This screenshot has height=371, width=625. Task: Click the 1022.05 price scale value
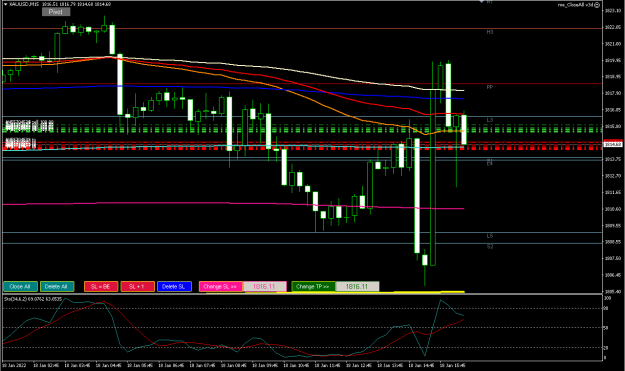coord(613,27)
